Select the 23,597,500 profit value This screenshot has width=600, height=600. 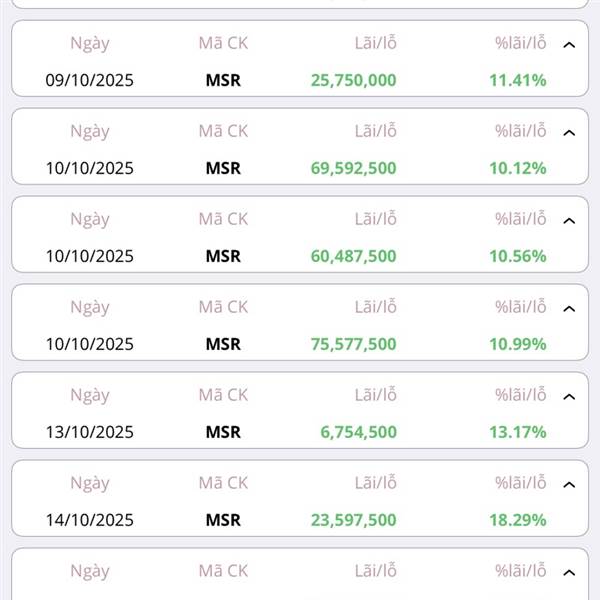click(353, 520)
